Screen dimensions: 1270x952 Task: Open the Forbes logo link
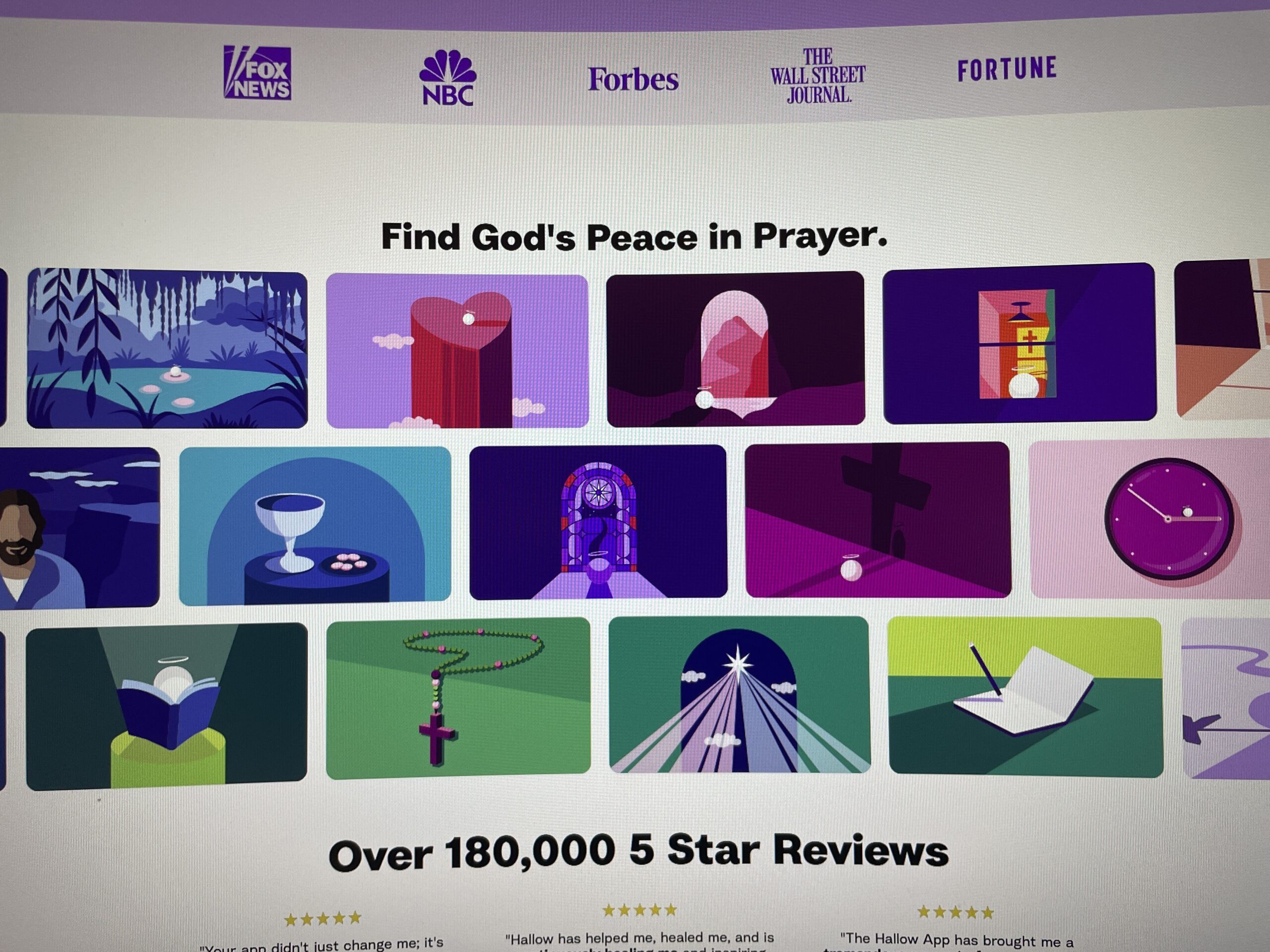[633, 80]
